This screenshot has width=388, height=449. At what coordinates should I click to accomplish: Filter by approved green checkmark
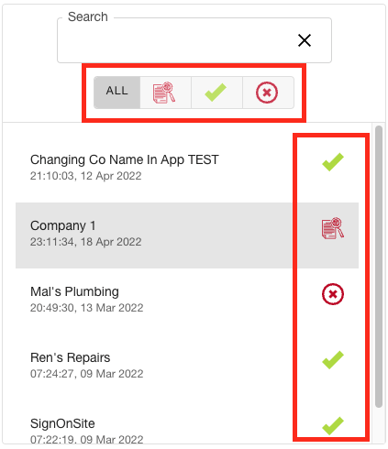coord(217,92)
